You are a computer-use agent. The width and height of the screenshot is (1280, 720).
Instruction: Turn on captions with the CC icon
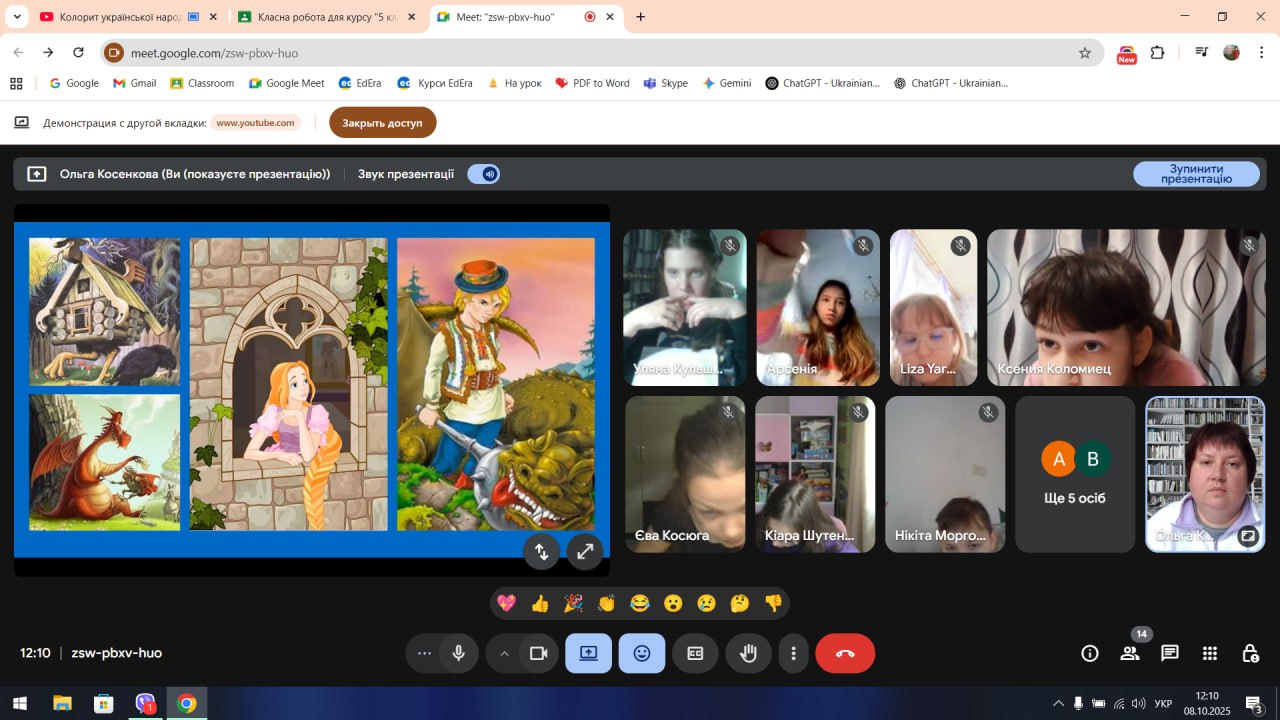(695, 653)
